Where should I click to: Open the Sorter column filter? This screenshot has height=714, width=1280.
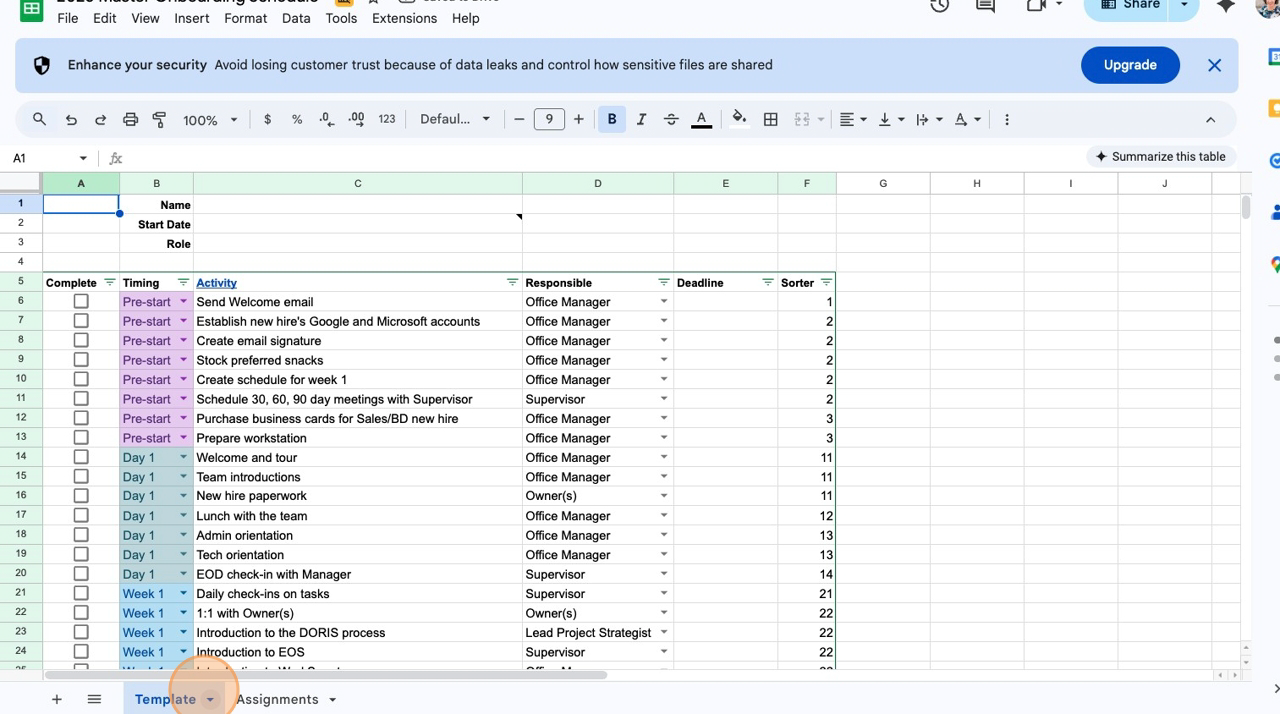826,283
